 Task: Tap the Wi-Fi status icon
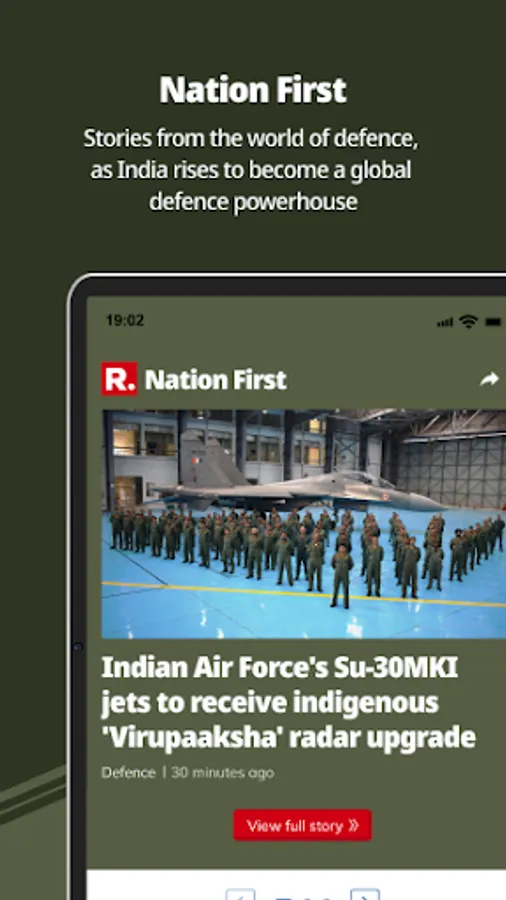click(x=468, y=321)
